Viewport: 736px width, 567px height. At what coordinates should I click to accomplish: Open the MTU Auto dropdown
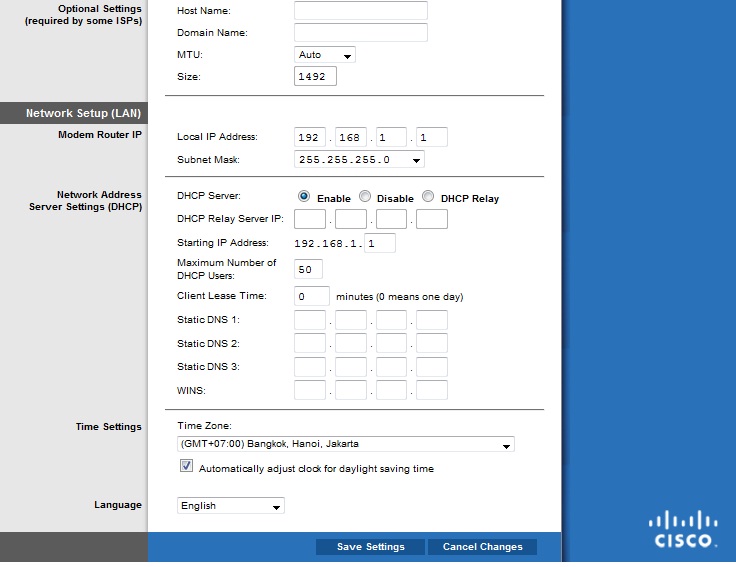point(324,54)
